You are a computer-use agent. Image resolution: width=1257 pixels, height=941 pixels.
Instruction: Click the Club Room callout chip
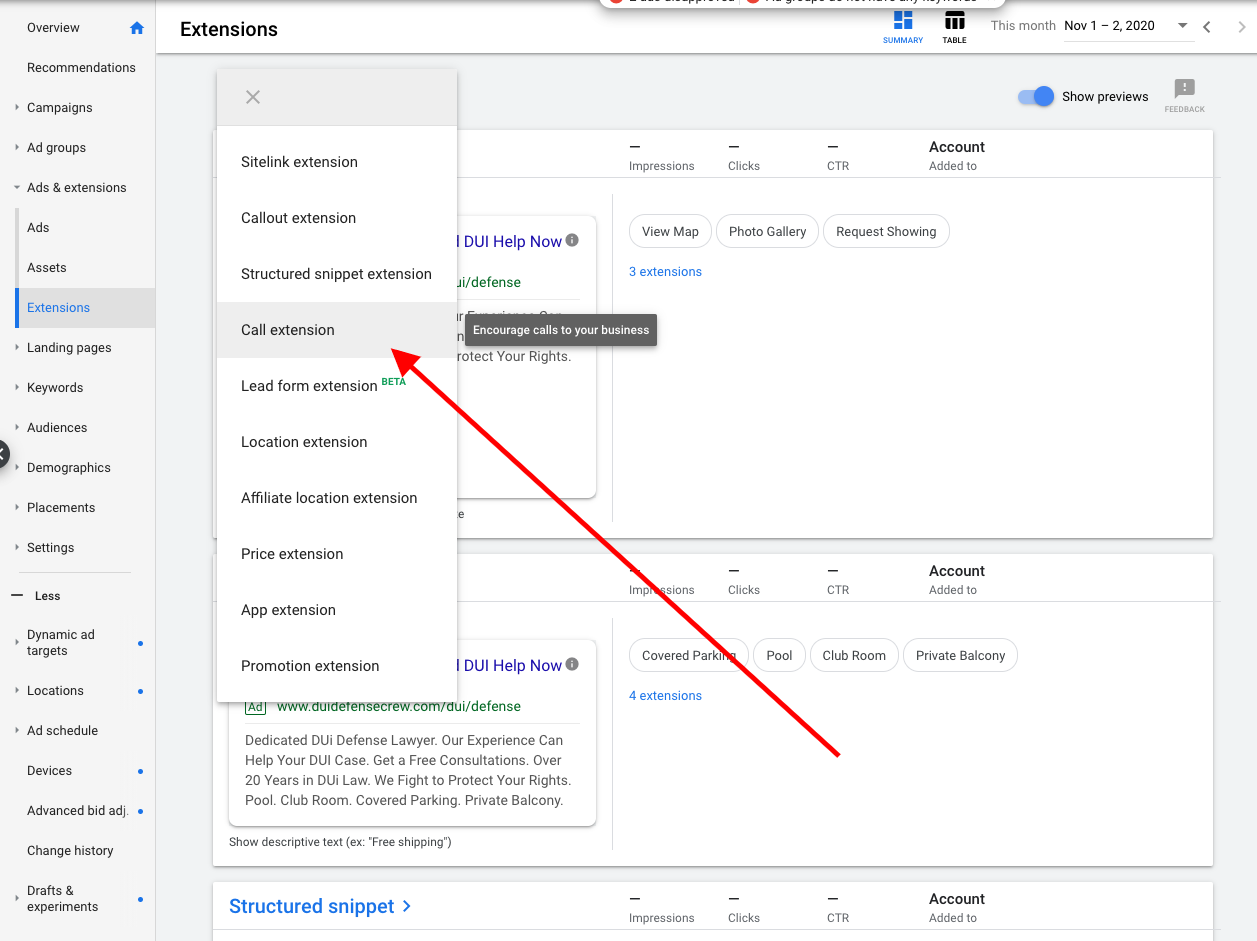click(854, 655)
